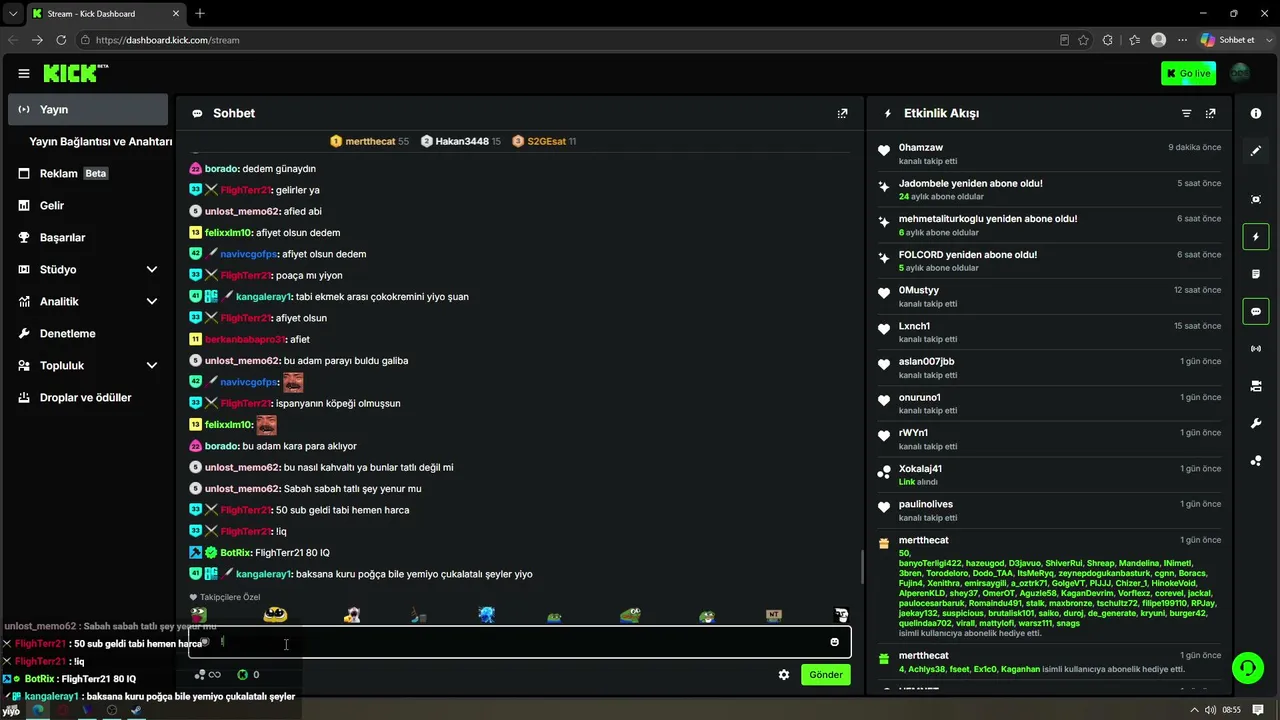
Task: Refresh the browser page
Action: 61,40
